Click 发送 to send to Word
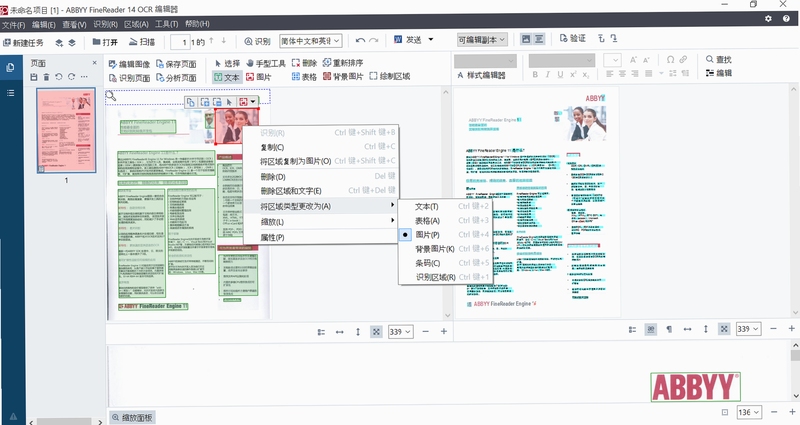The height and width of the screenshot is (425, 800). [x=408, y=39]
